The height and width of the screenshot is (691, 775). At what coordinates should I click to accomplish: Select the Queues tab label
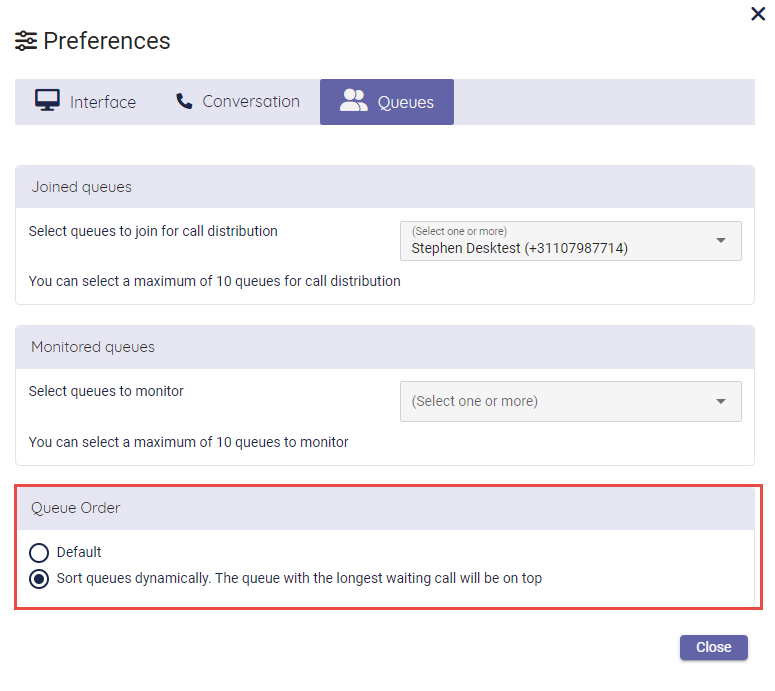pos(405,102)
